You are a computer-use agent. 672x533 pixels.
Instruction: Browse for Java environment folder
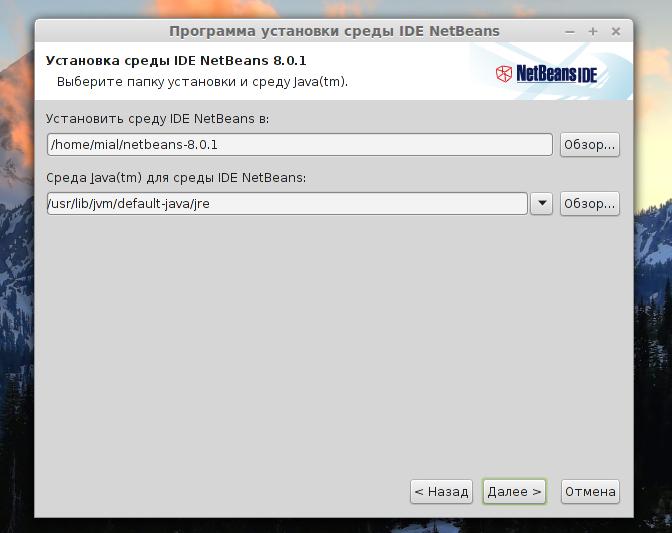pyautogui.click(x=589, y=204)
